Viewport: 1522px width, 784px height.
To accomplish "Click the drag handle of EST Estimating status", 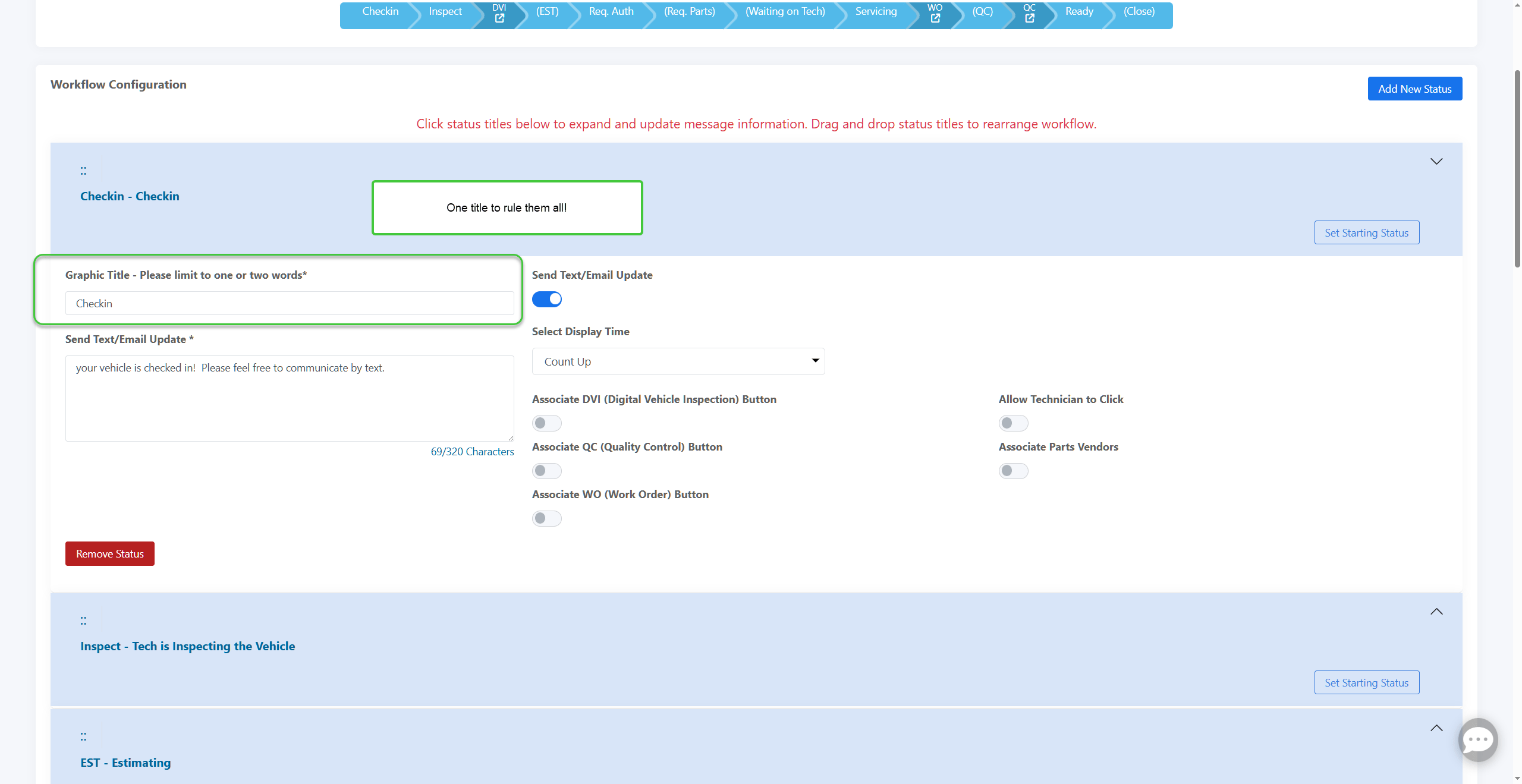I will (83, 736).
